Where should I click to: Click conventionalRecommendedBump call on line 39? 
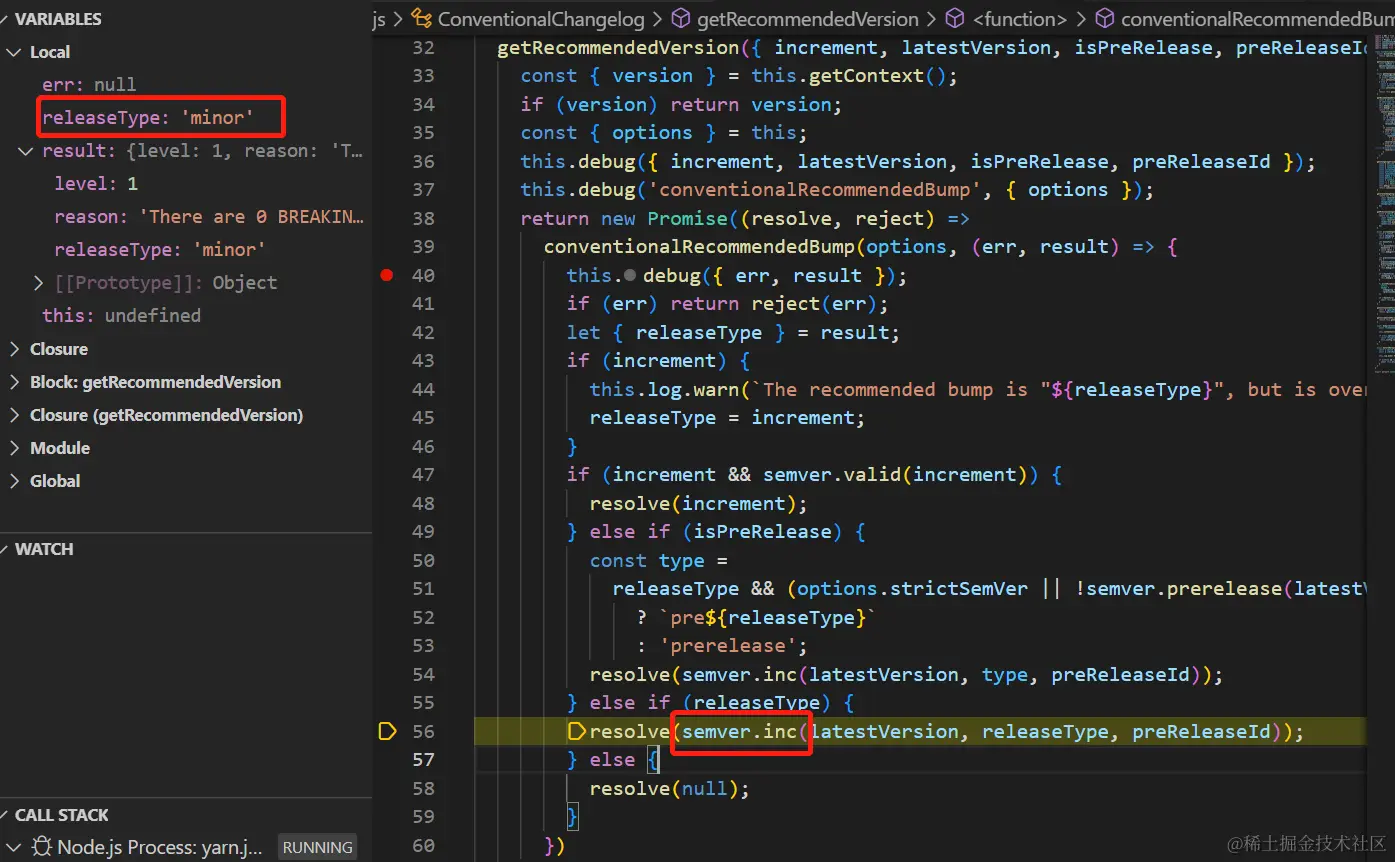pos(700,247)
